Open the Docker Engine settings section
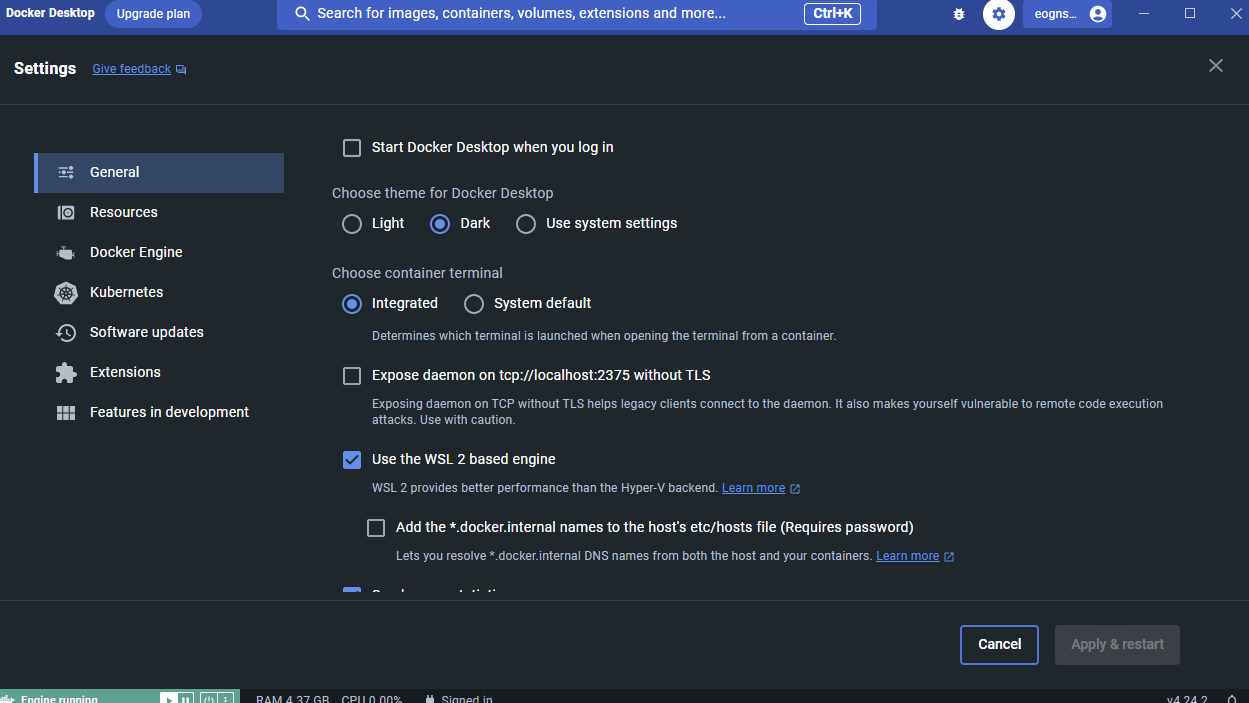Image resolution: width=1249 pixels, height=703 pixels. pyautogui.click(x=159, y=252)
